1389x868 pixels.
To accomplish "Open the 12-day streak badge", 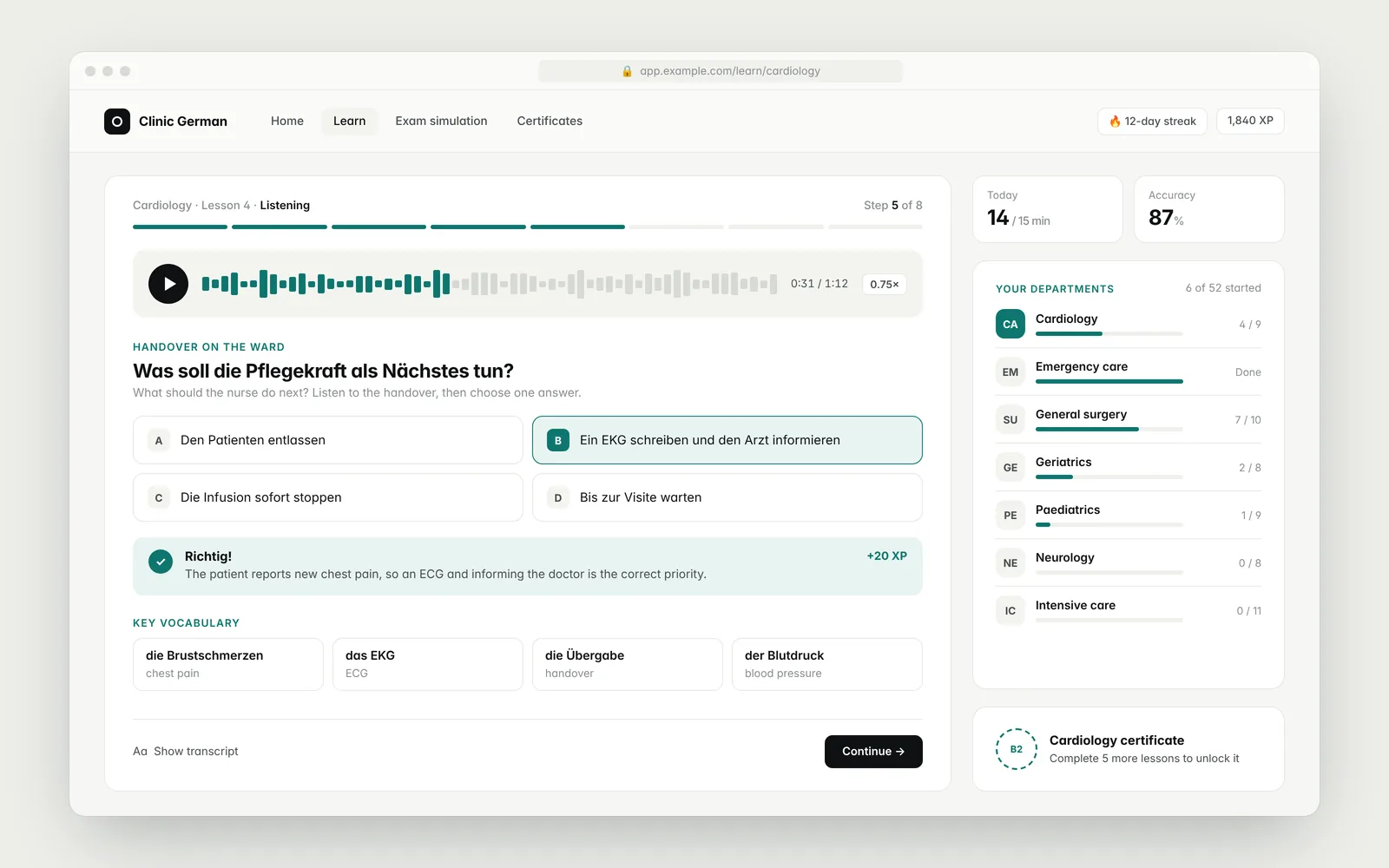I will pos(1152,122).
